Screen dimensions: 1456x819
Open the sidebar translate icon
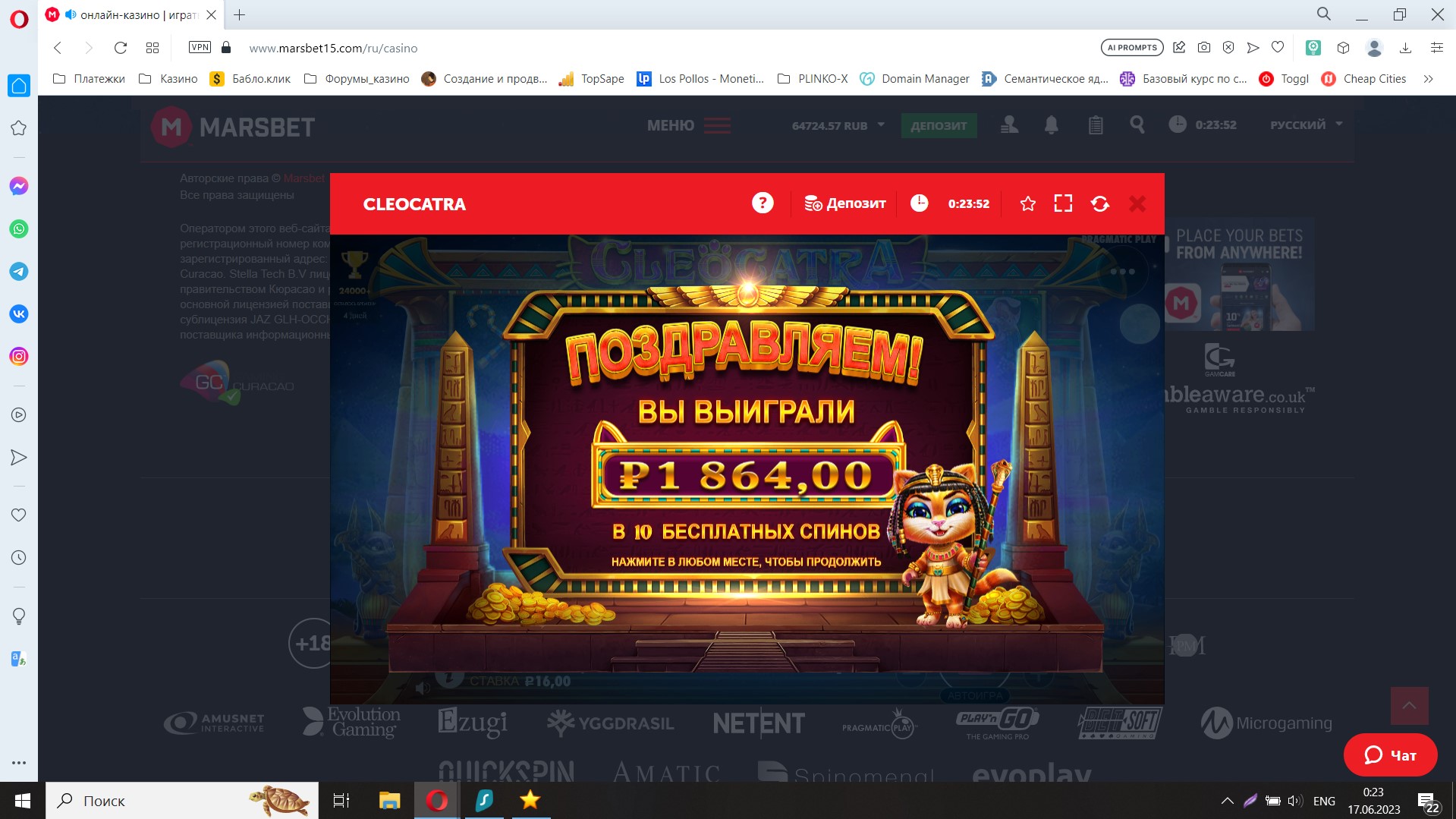19,659
